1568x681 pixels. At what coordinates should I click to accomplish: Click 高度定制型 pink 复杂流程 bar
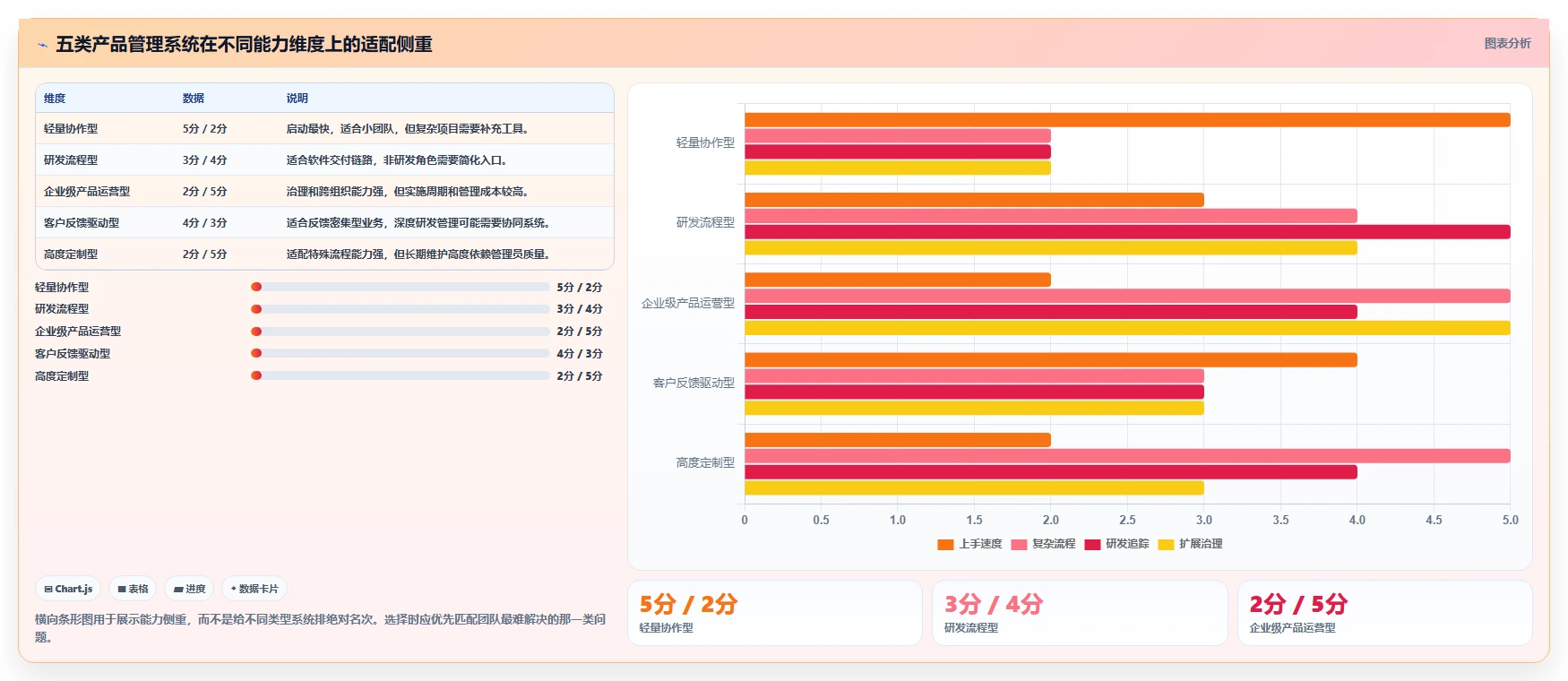(x=1127, y=456)
